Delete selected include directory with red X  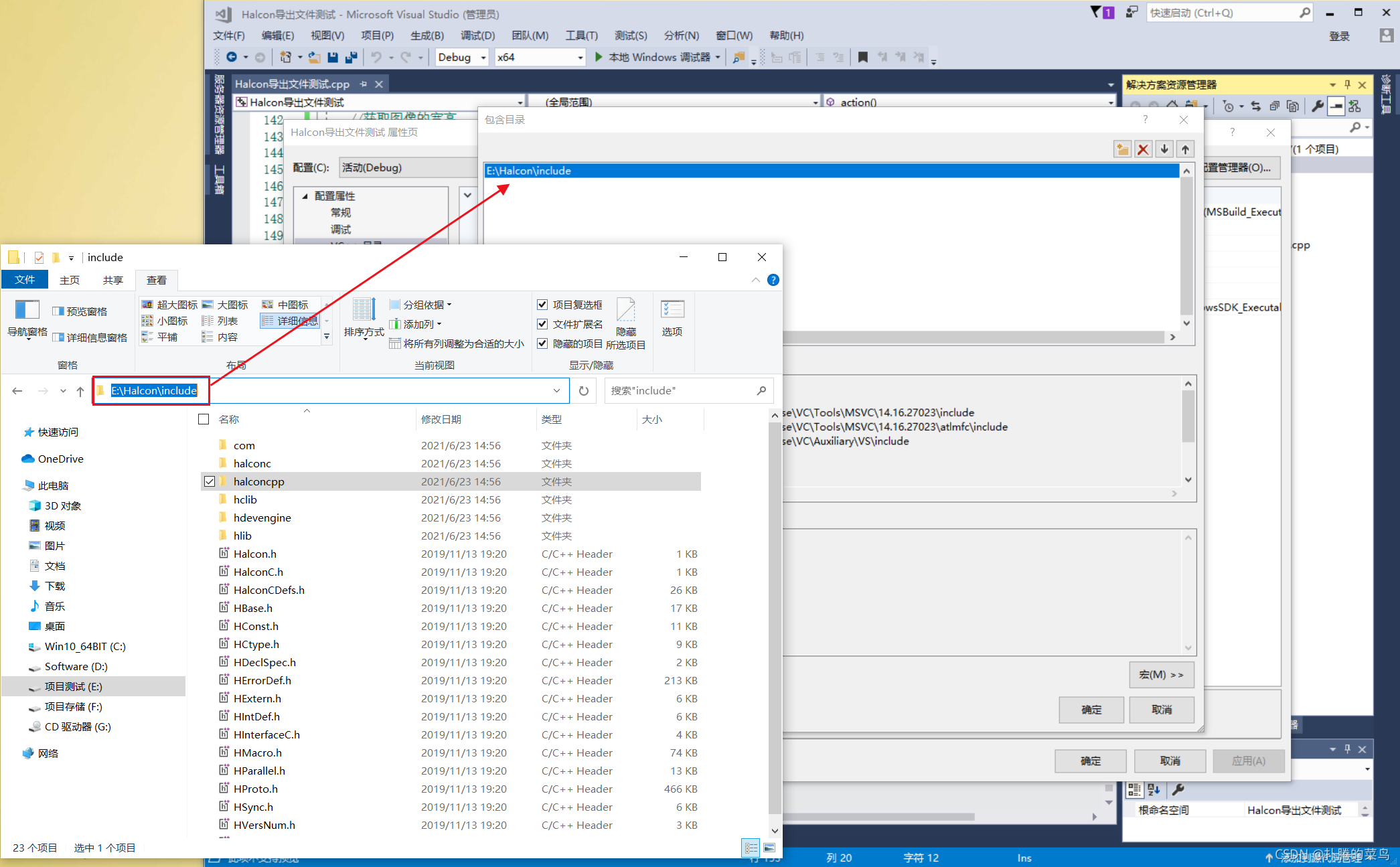click(1143, 149)
